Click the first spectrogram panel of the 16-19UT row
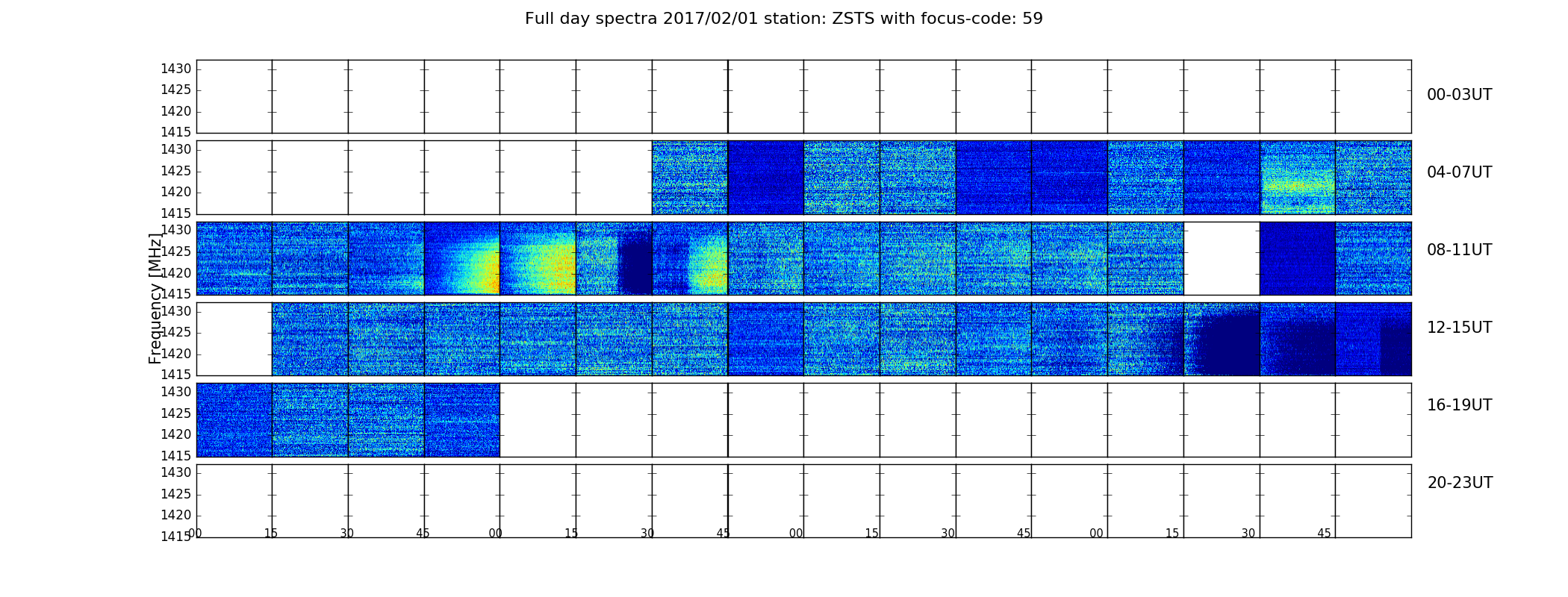This screenshot has height=597, width=1568. (234, 419)
